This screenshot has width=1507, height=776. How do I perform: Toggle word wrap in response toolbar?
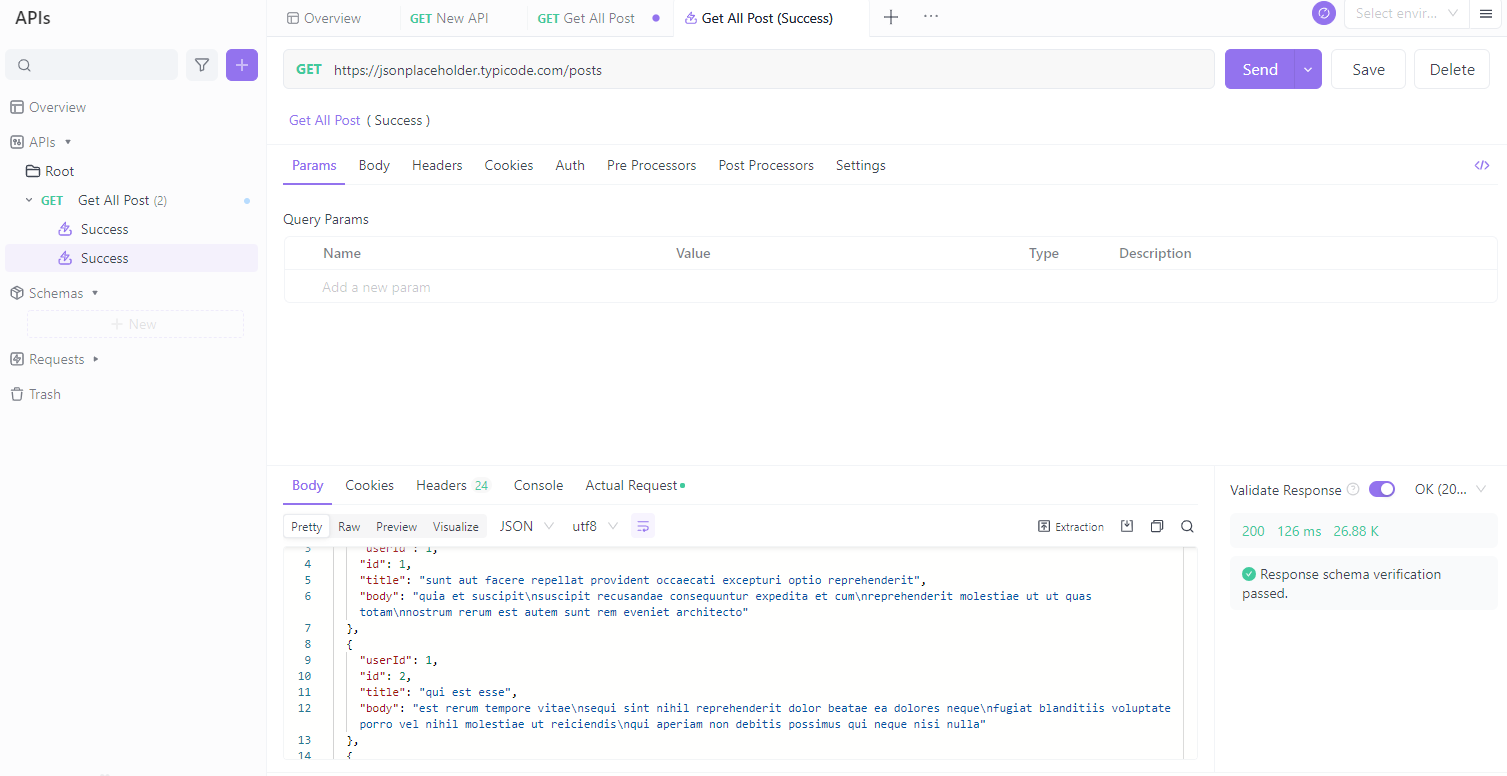pyautogui.click(x=643, y=526)
